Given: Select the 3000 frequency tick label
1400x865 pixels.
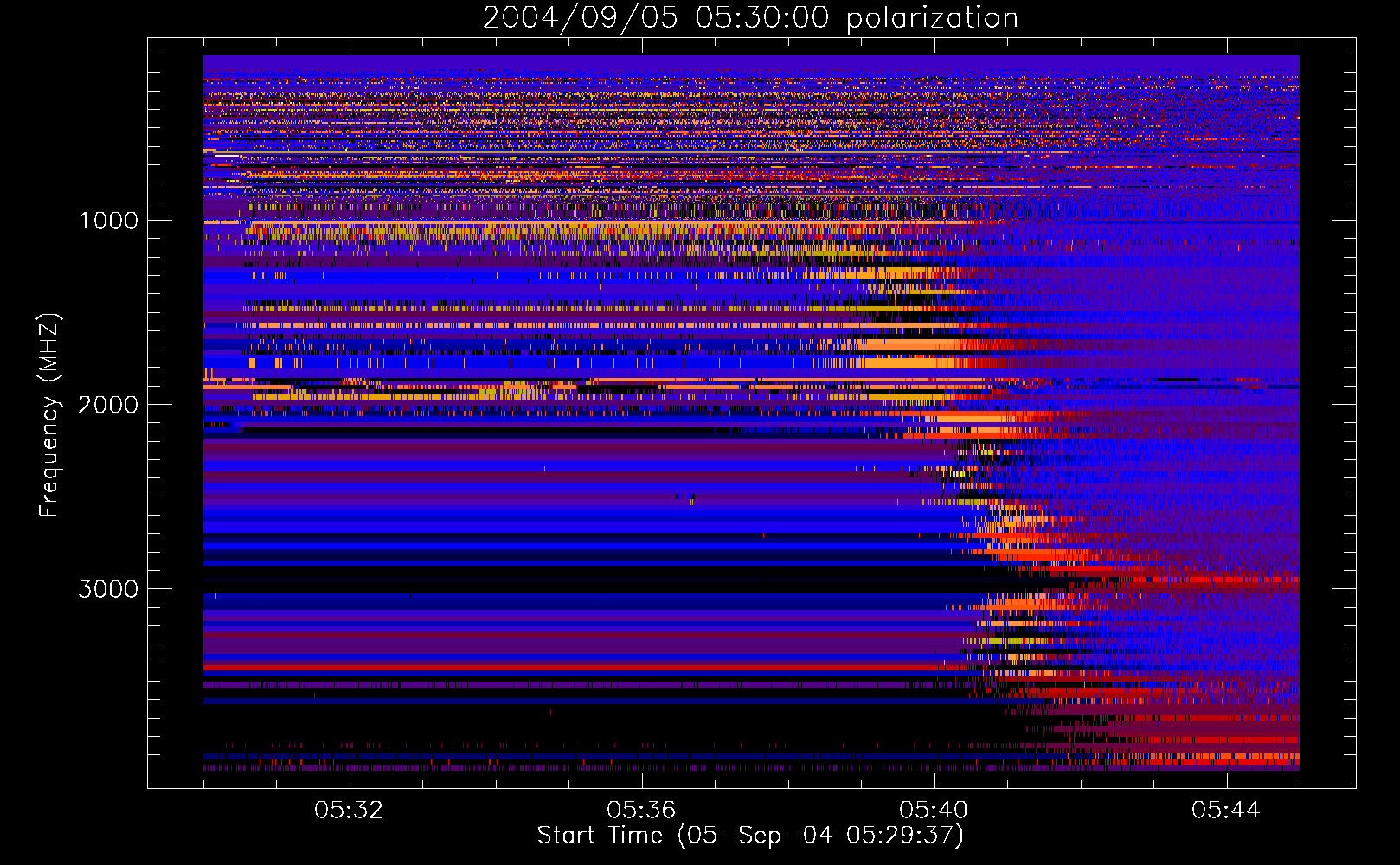Looking at the screenshot, I should pos(108,589).
